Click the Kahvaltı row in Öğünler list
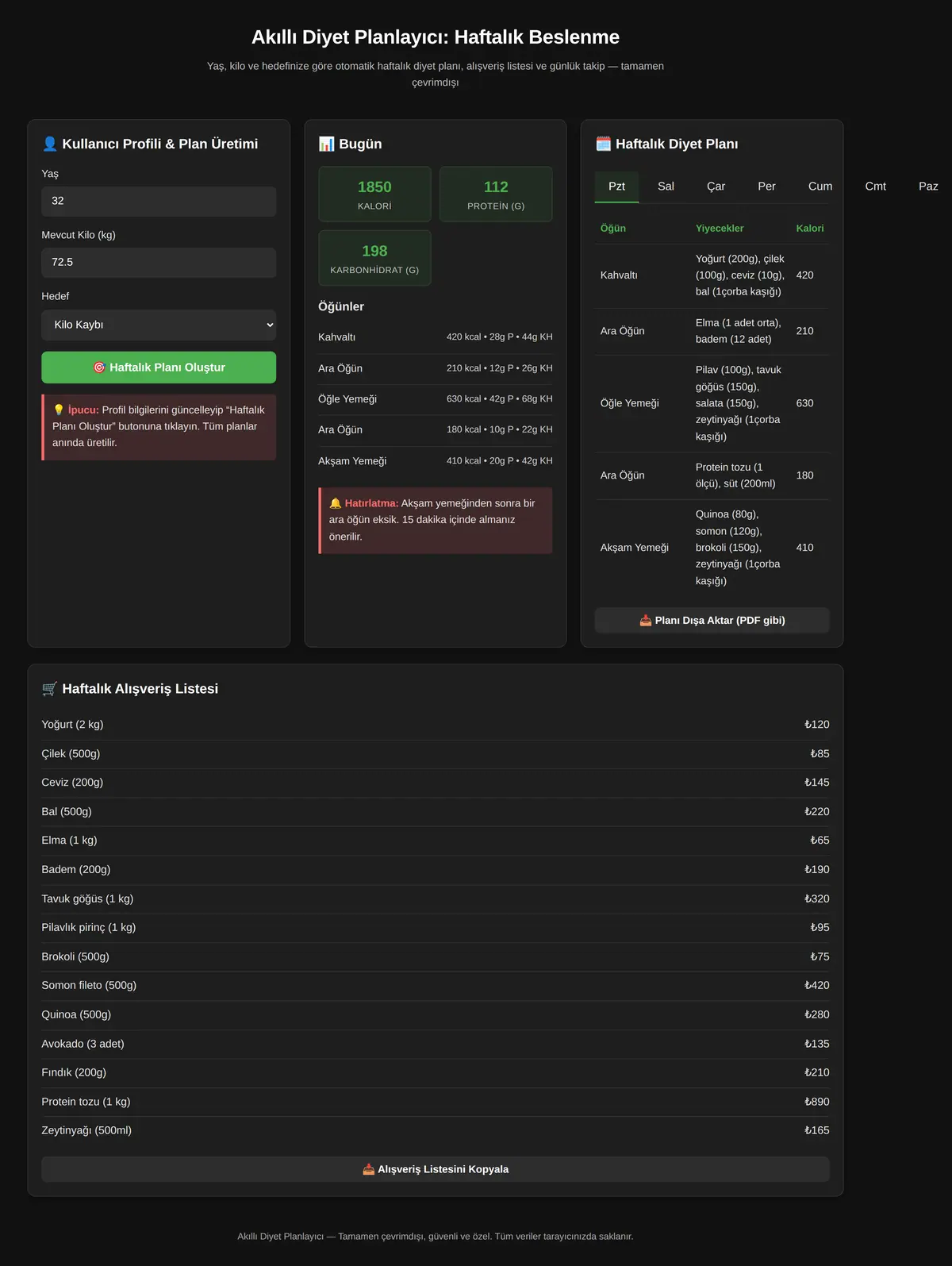This screenshot has height=1266, width=952. 436,337
